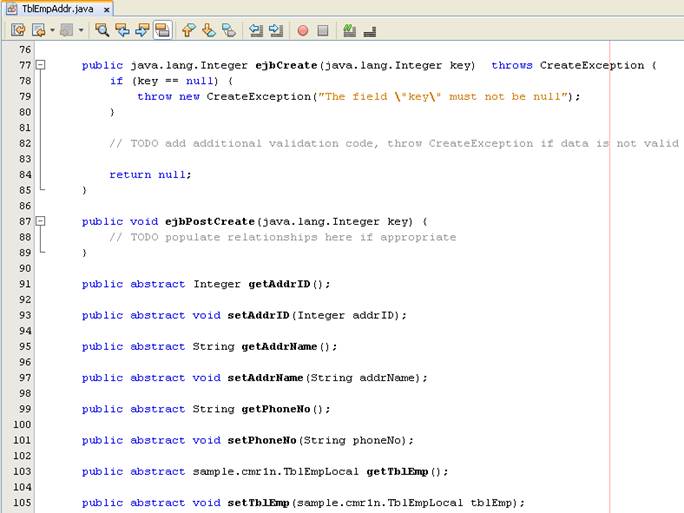684x513 pixels.
Task: Click the getPhoneNo method name
Action: point(276,409)
